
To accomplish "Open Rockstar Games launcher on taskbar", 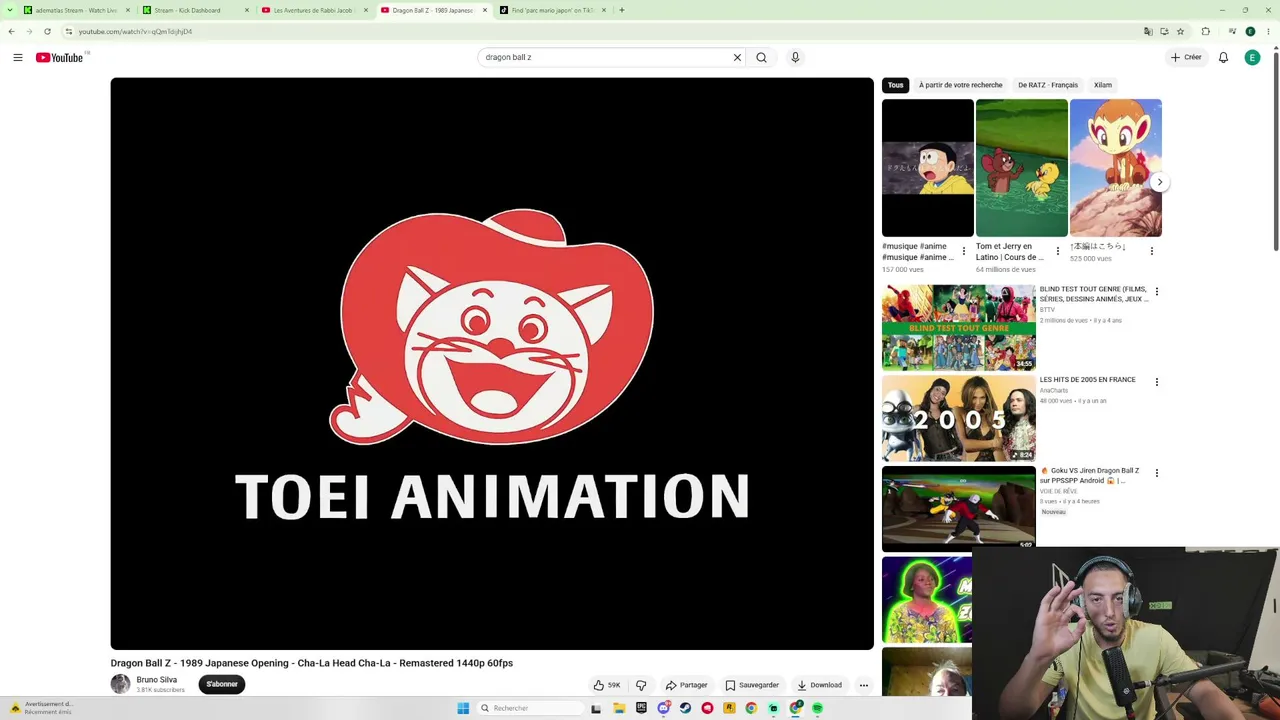I will tap(729, 708).
